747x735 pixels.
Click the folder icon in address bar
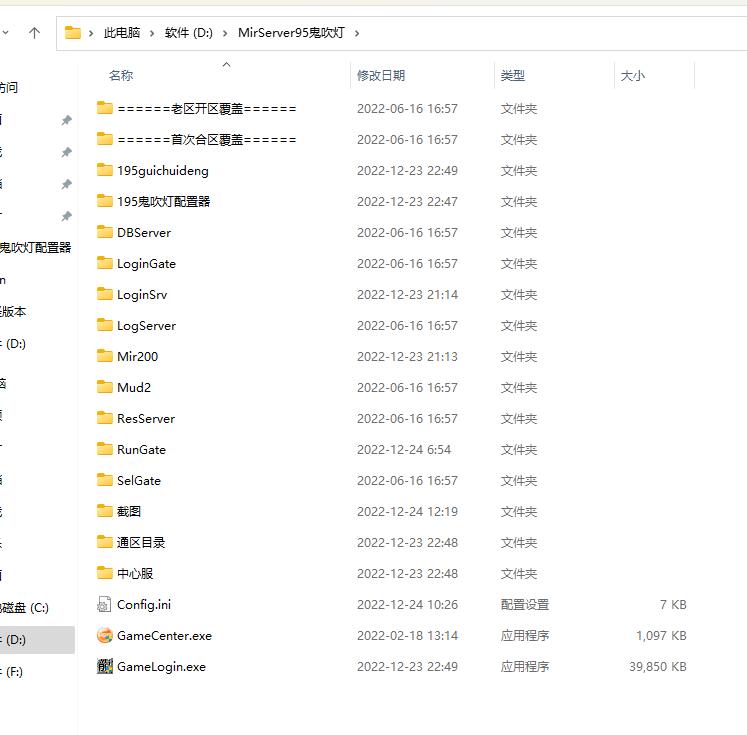point(73,33)
